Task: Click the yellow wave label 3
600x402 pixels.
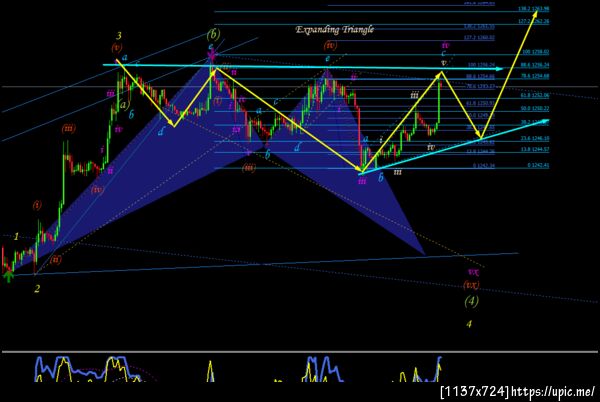Action: pos(119,36)
